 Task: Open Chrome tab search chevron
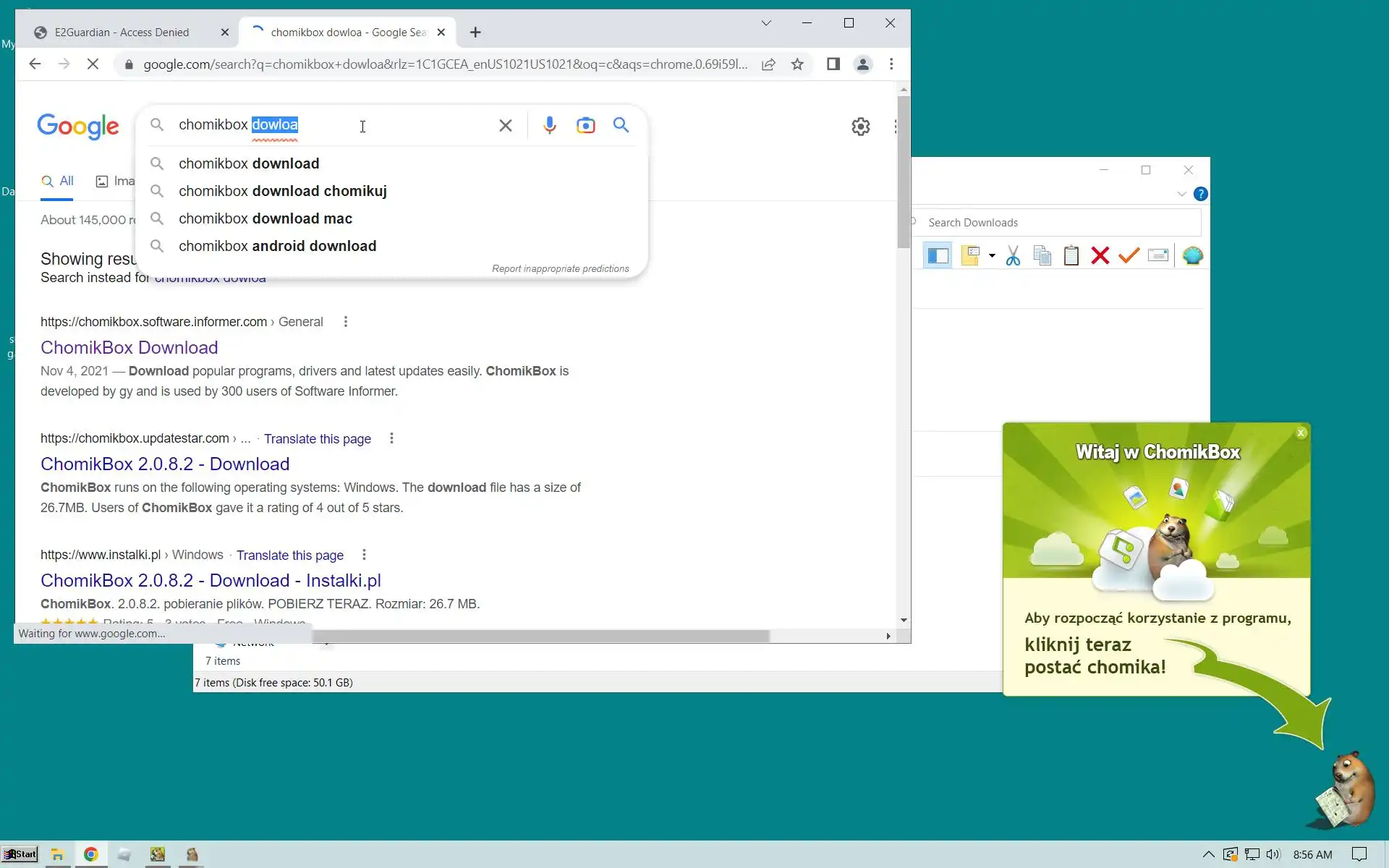(x=766, y=23)
